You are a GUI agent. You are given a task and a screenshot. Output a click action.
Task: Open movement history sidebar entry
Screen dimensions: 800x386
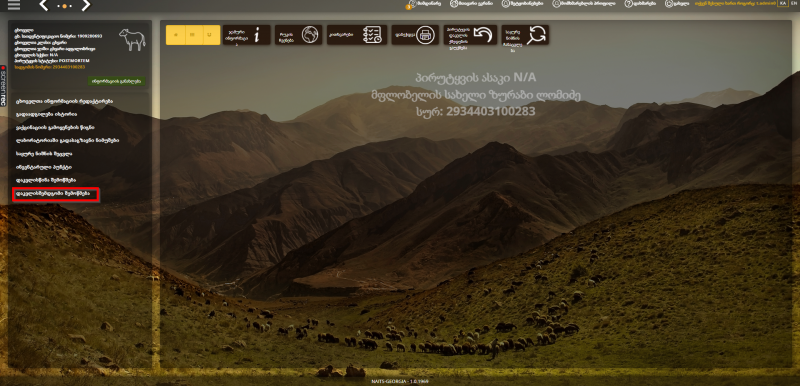tap(47, 114)
